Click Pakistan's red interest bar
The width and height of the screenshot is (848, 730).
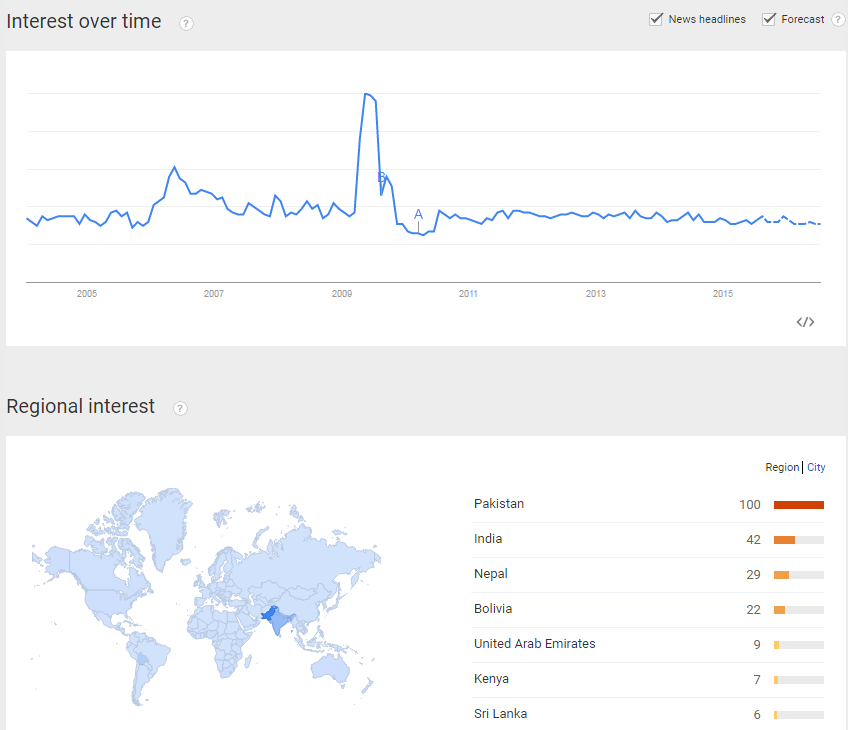(799, 505)
